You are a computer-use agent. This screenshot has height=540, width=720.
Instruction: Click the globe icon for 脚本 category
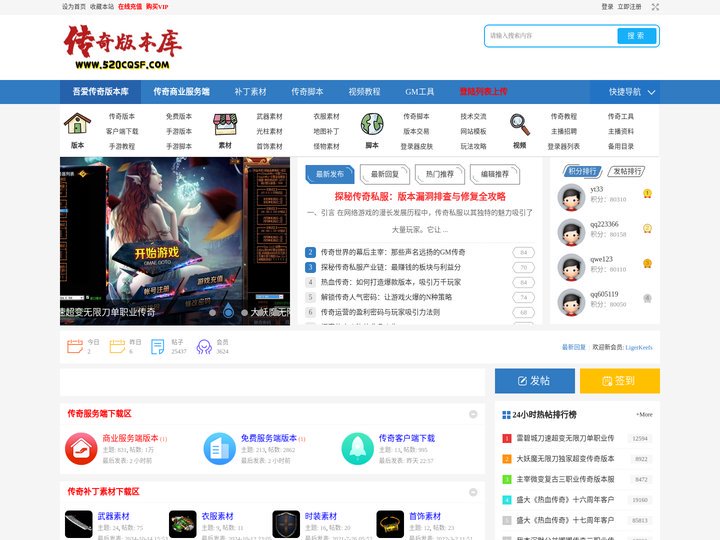[372, 124]
